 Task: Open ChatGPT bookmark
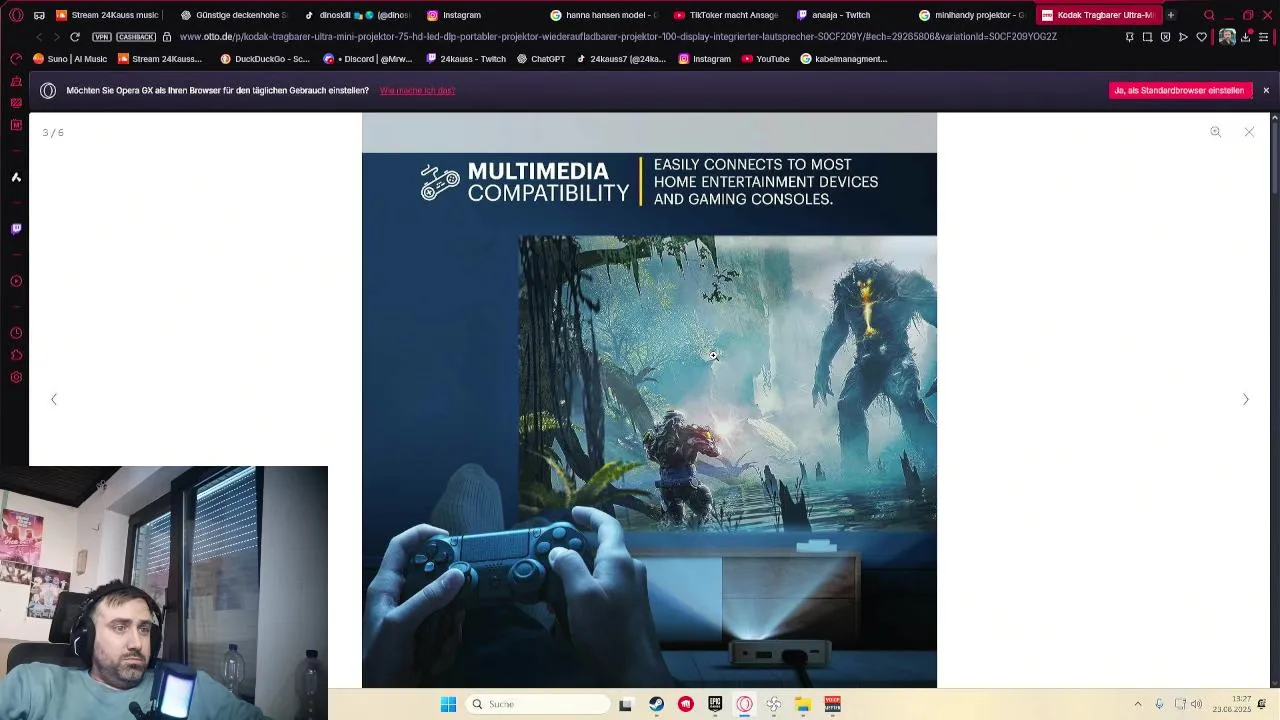tap(541, 59)
